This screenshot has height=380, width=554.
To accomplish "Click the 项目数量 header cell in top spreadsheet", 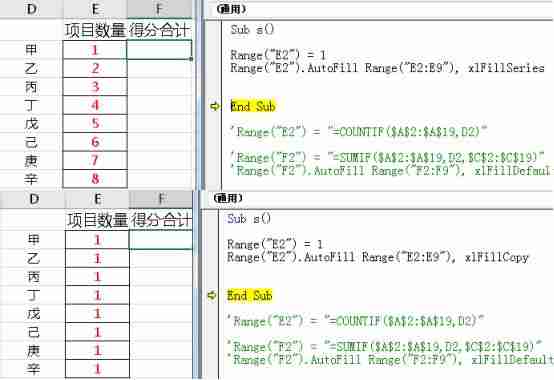I will (x=95, y=30).
